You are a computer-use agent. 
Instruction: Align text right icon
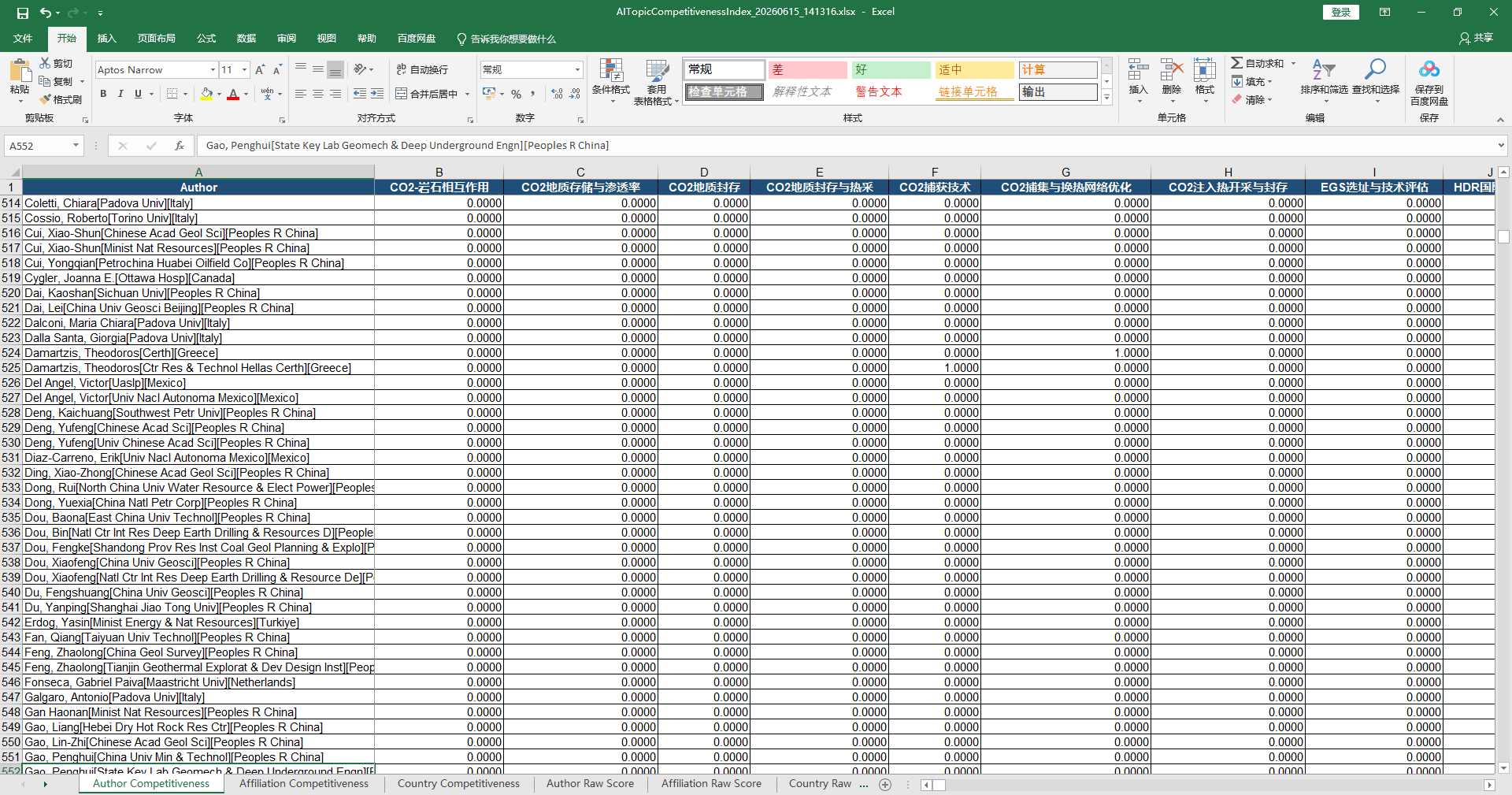[x=335, y=94]
